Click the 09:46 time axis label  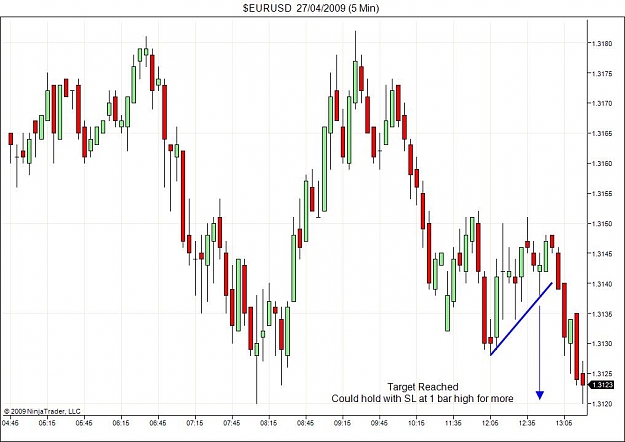tap(379, 423)
